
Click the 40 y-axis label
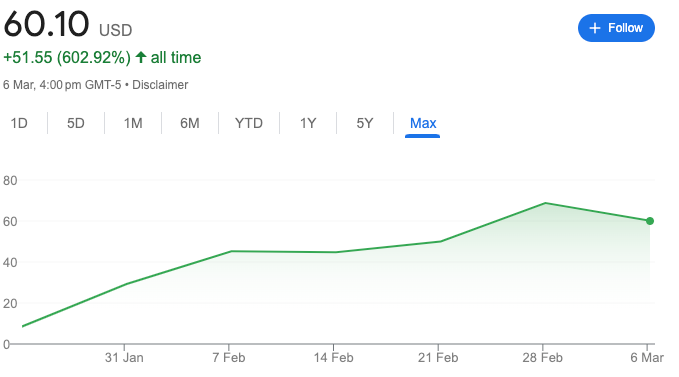10,263
